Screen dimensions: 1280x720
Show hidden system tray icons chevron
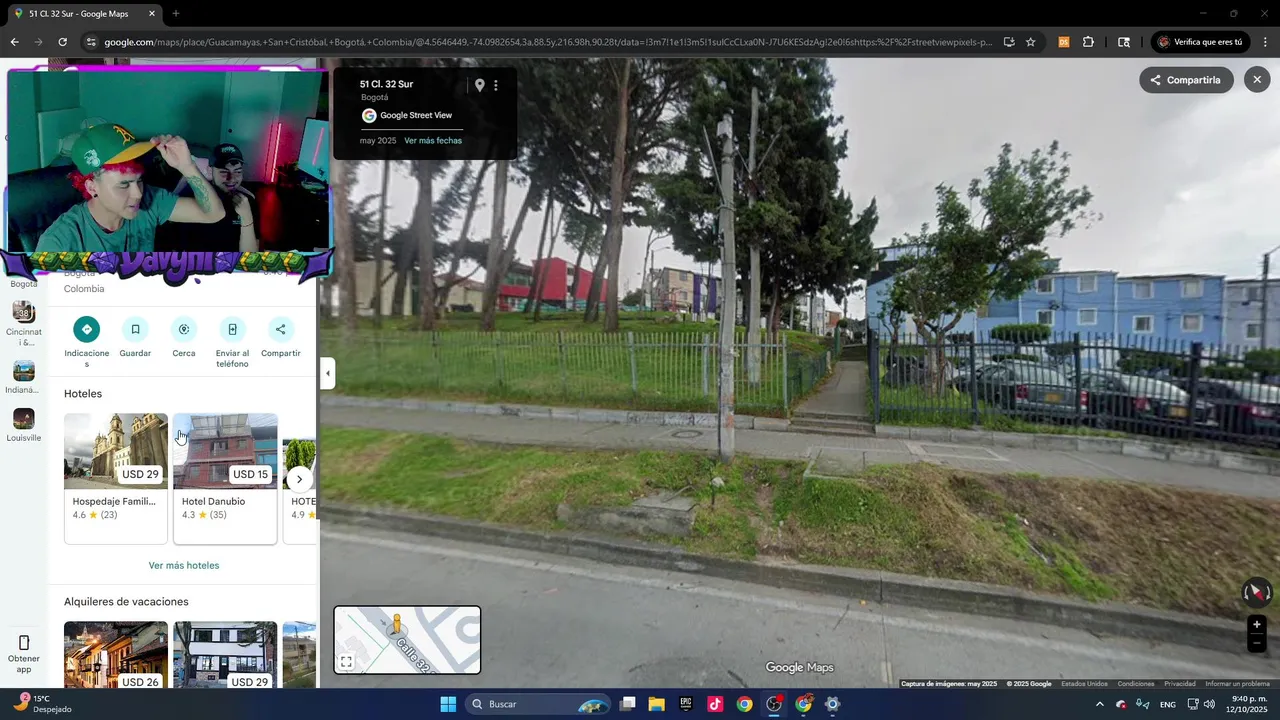point(1099,705)
